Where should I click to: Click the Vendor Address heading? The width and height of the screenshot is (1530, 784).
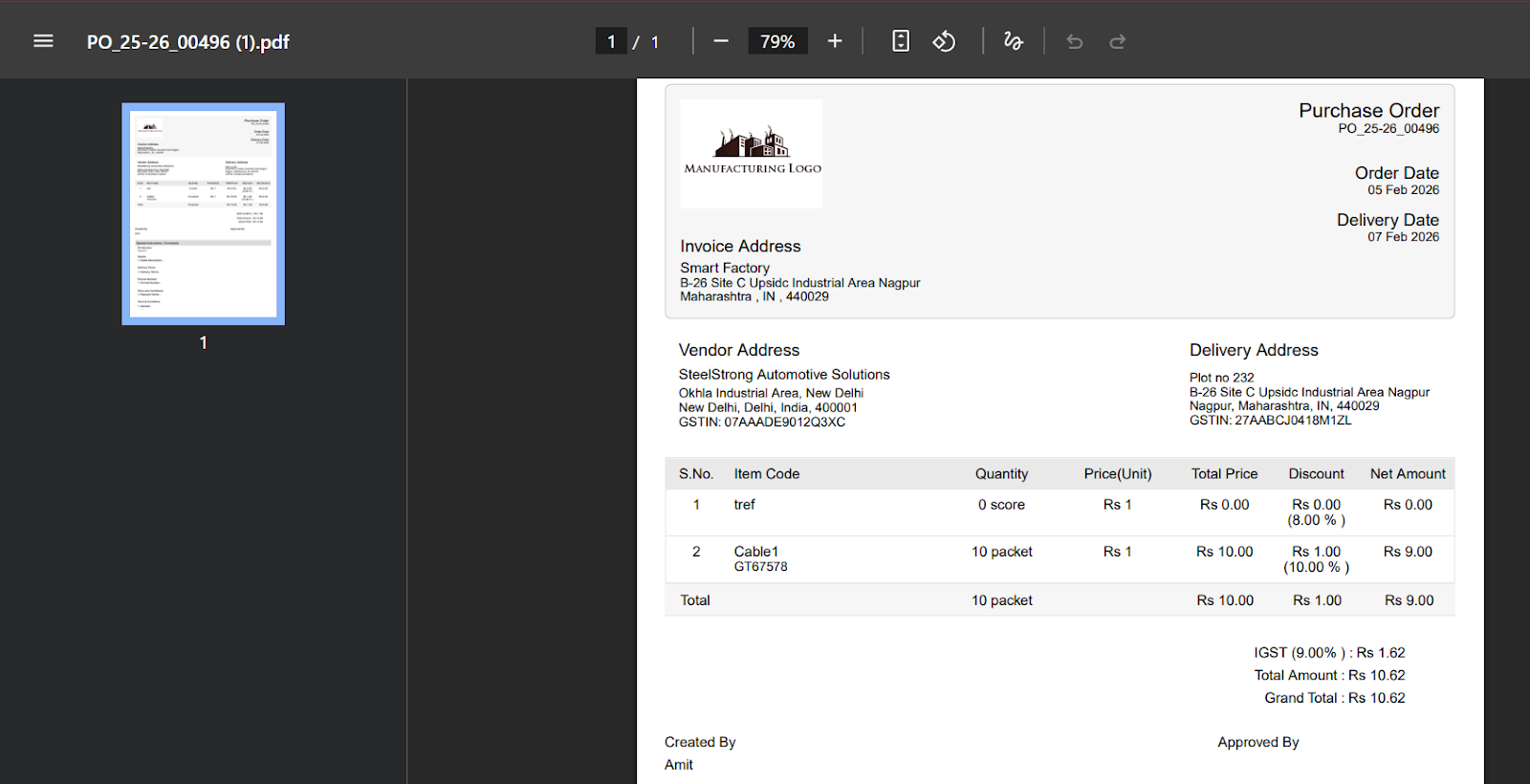pos(738,350)
